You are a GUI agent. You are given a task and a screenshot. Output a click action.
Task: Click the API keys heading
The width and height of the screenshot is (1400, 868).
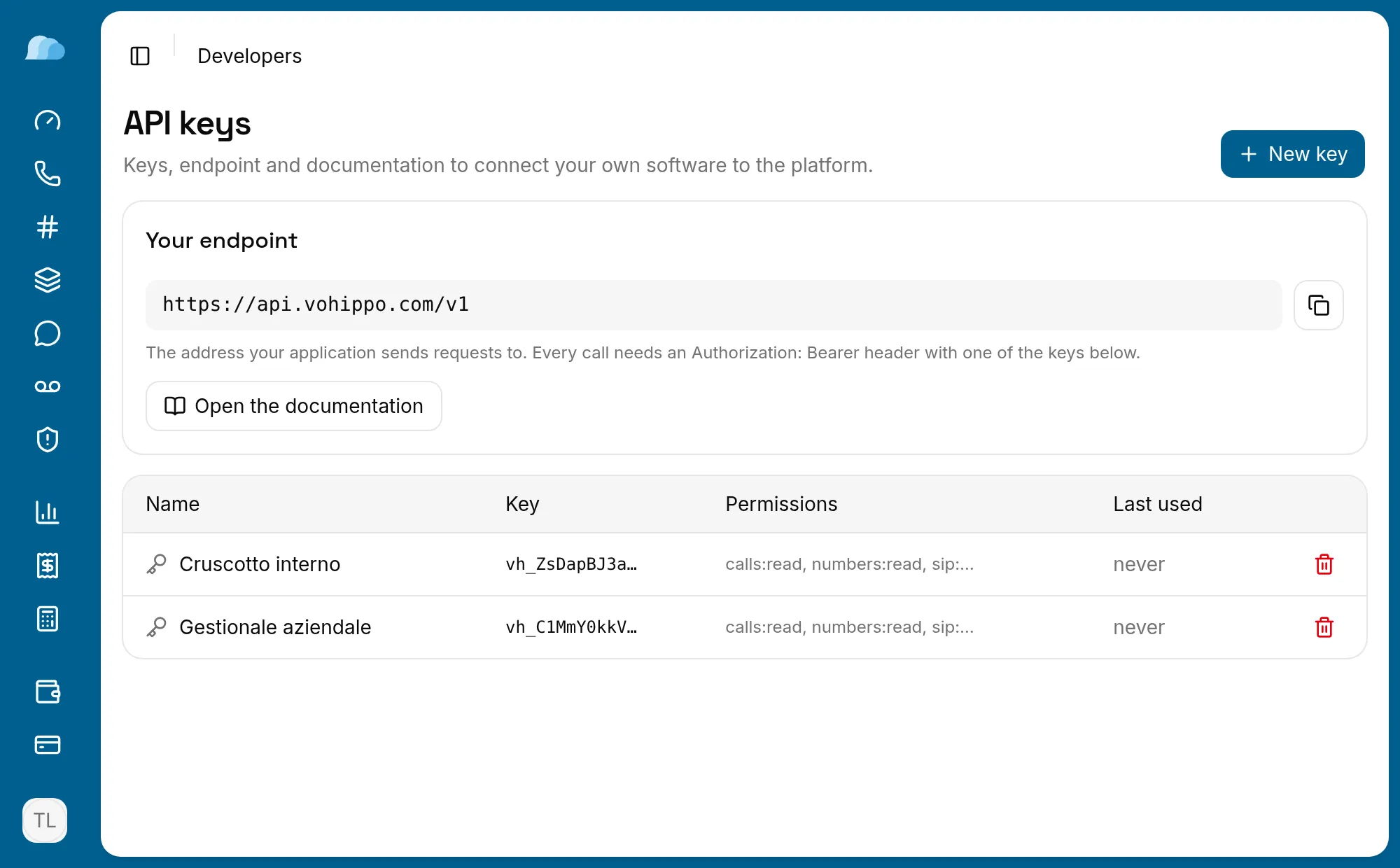[x=187, y=124]
